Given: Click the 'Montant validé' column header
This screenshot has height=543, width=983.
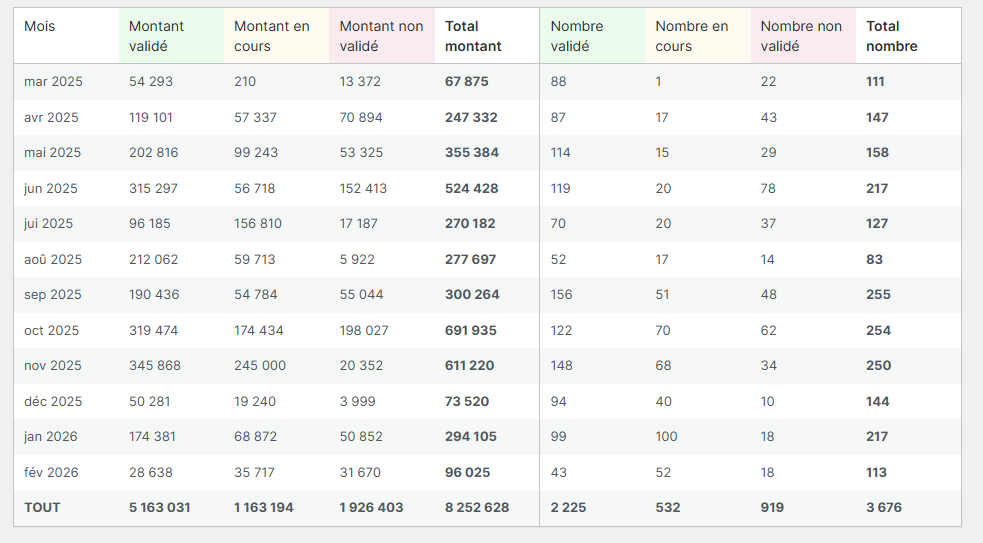Looking at the screenshot, I should (157, 36).
